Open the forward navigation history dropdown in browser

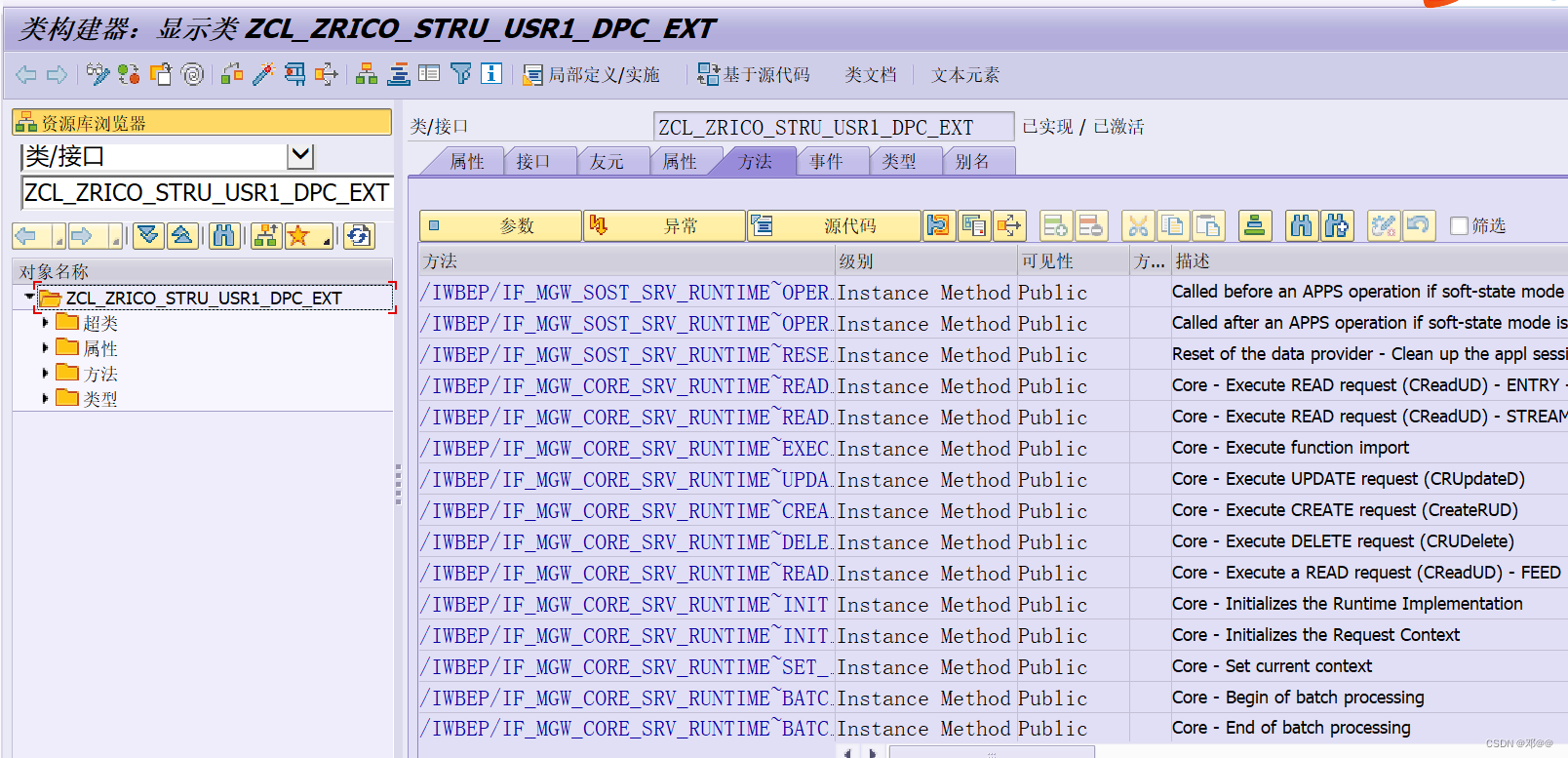click(116, 238)
